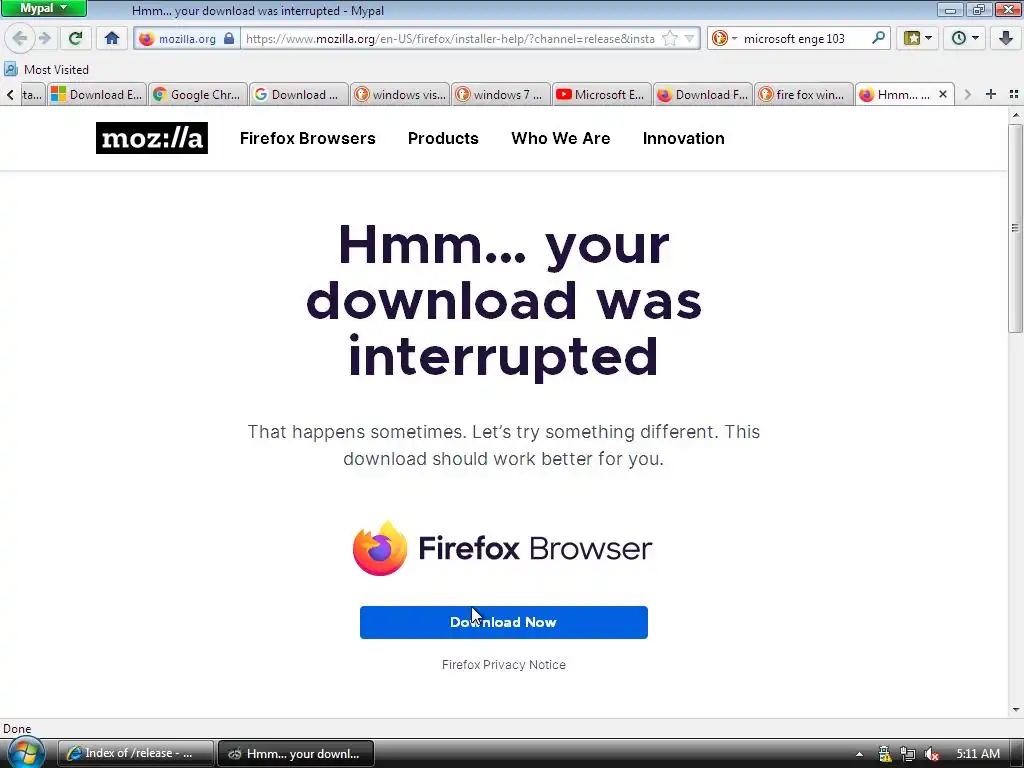
Task: Switch to the 'Download E...' Microsoft tab
Action: coord(97,95)
